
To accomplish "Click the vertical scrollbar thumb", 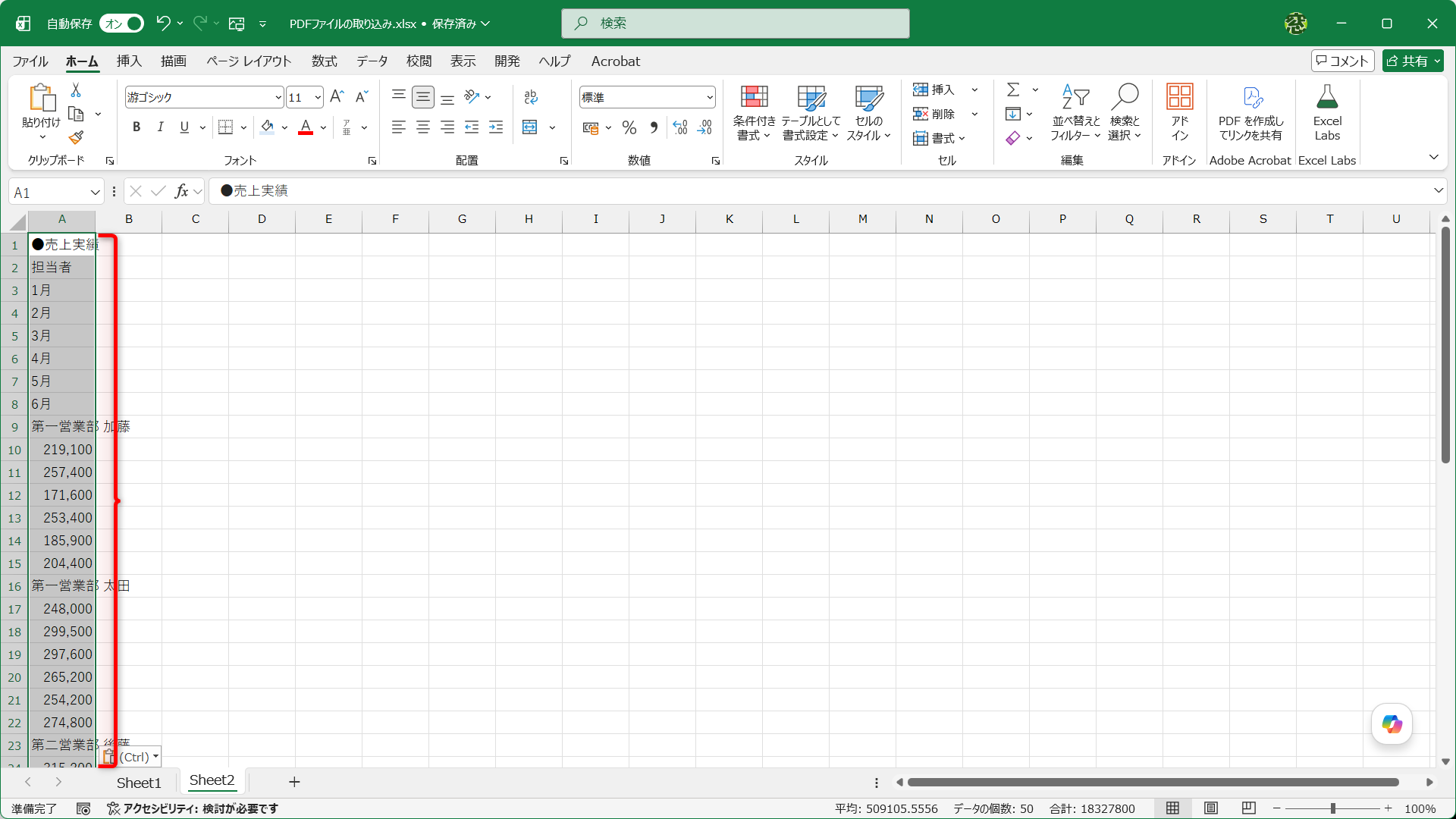I will pyautogui.click(x=1445, y=345).
